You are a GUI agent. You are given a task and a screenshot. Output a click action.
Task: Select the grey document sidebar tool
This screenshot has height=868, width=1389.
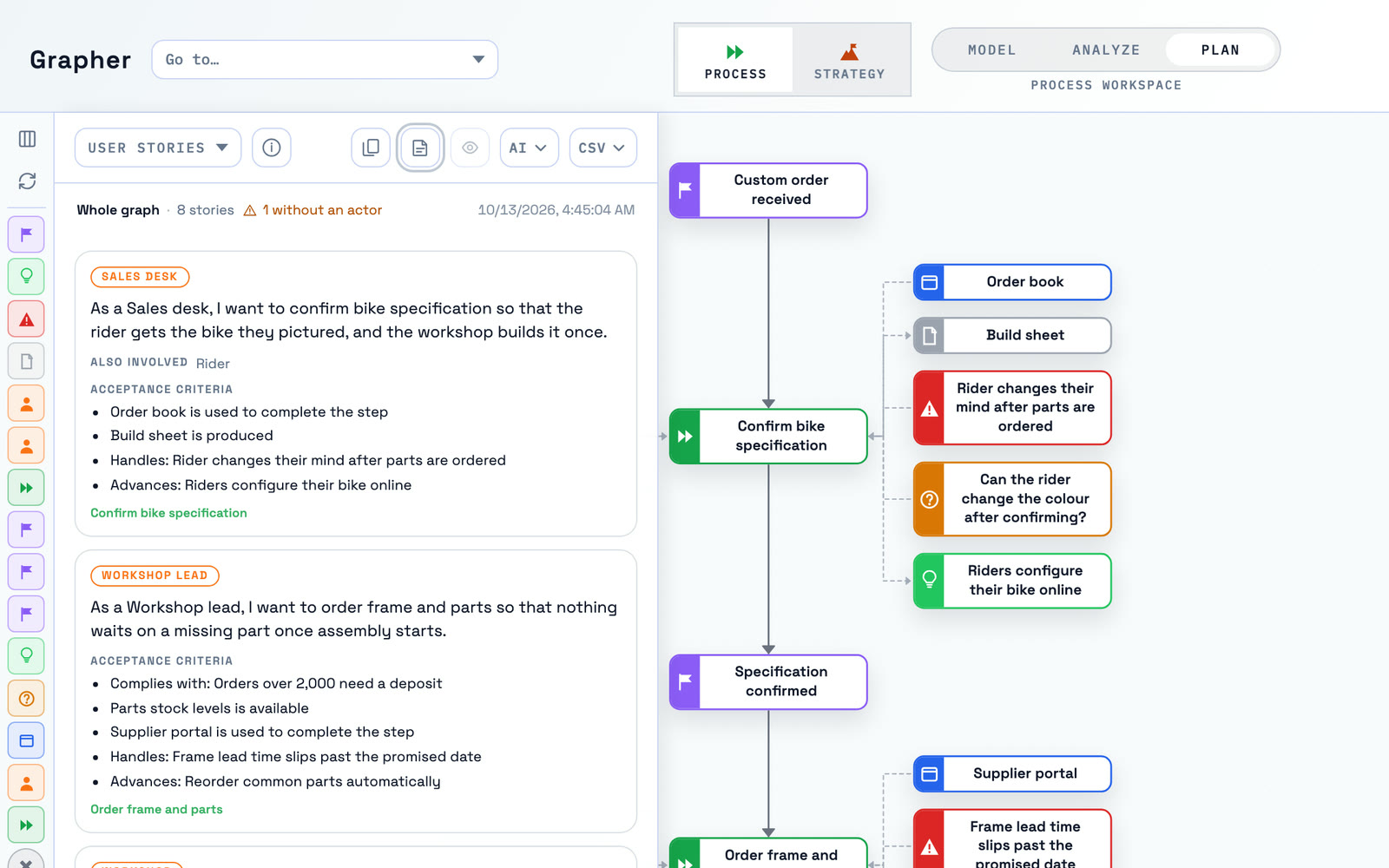27,361
